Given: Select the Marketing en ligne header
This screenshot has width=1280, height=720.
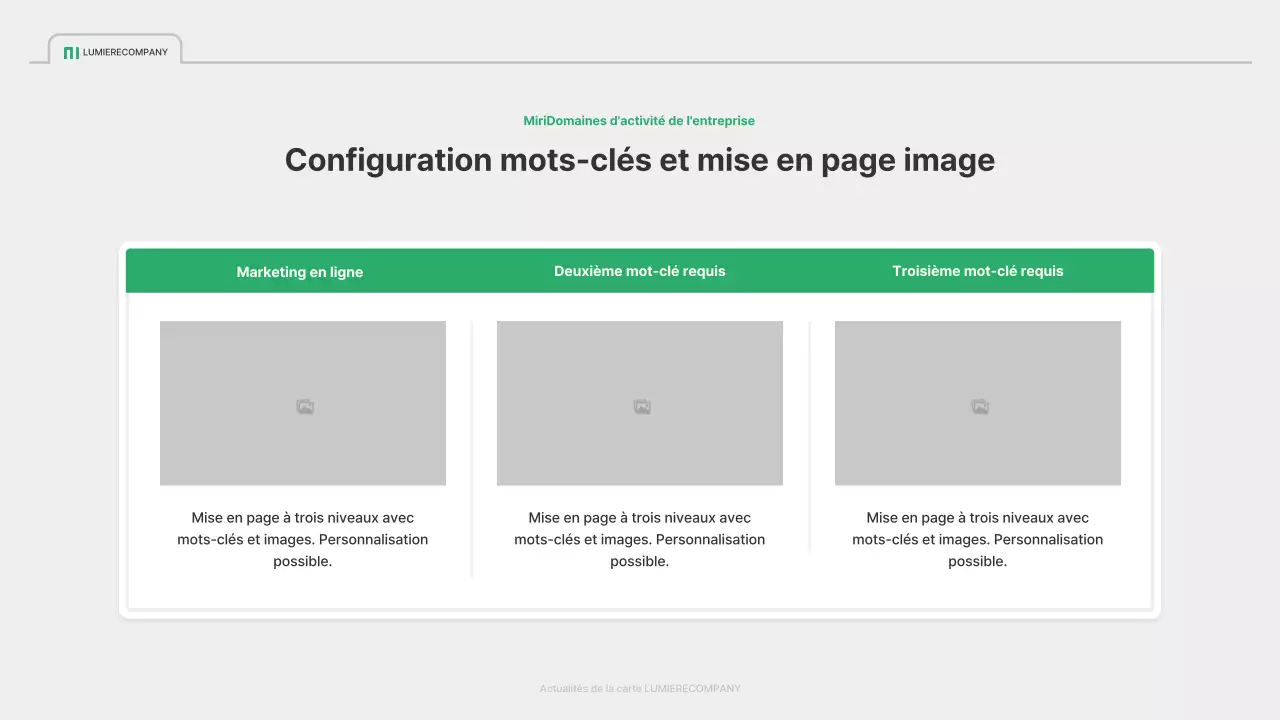Looking at the screenshot, I should (299, 271).
